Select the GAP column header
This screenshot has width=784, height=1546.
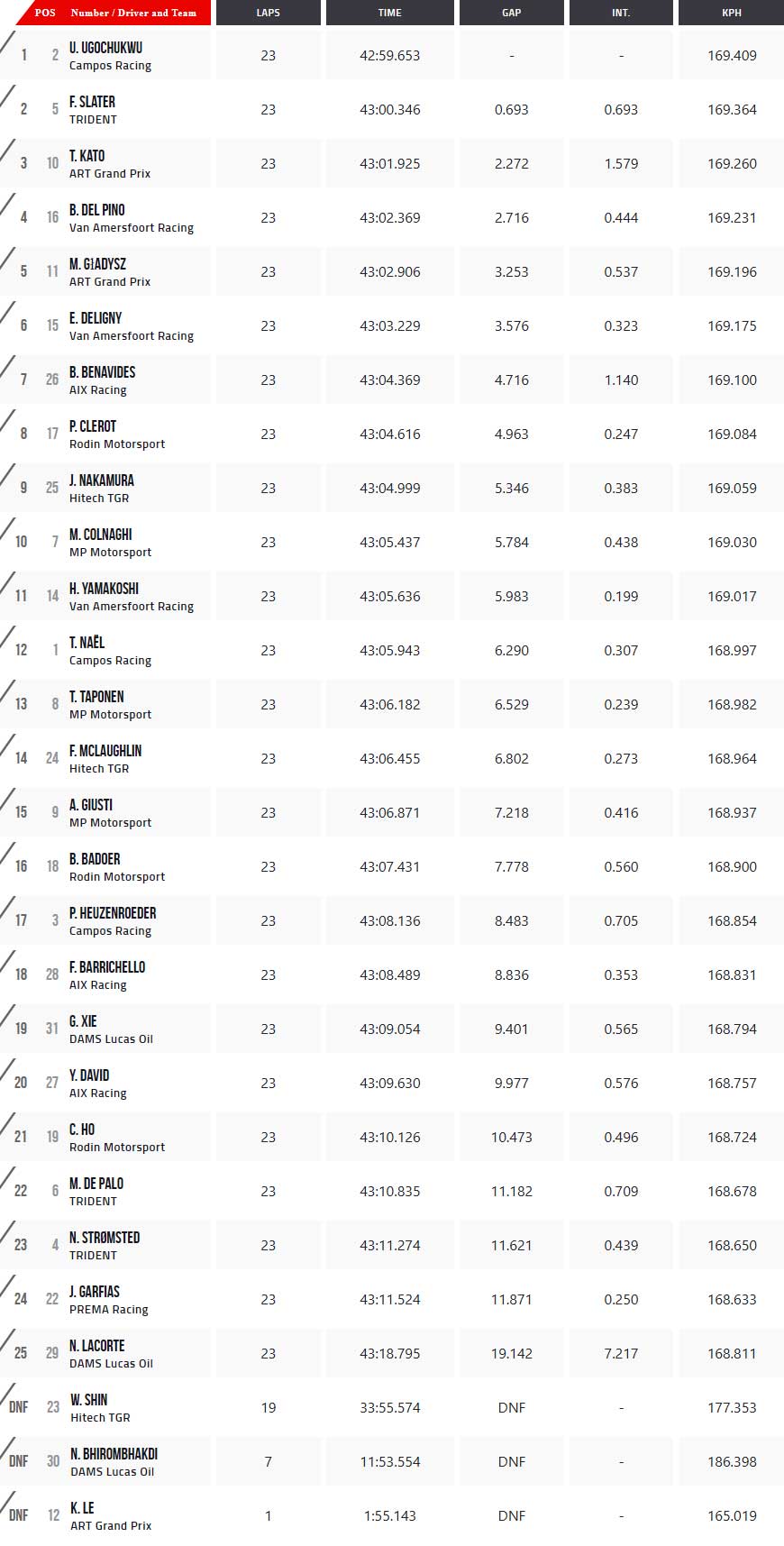(x=511, y=13)
